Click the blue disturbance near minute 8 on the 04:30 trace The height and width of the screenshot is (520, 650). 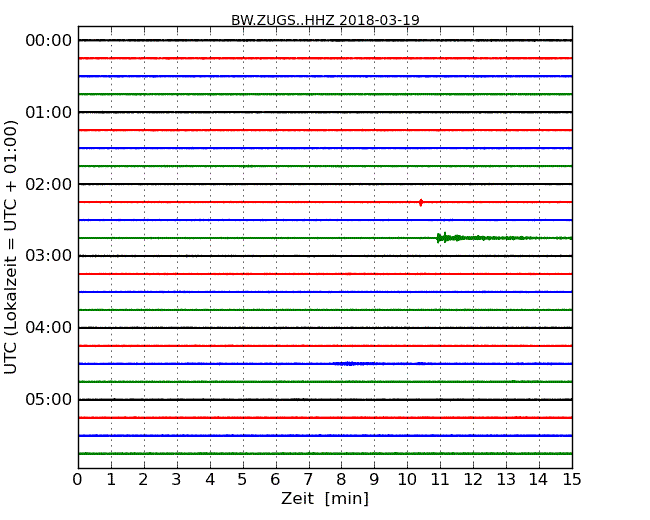point(350,364)
